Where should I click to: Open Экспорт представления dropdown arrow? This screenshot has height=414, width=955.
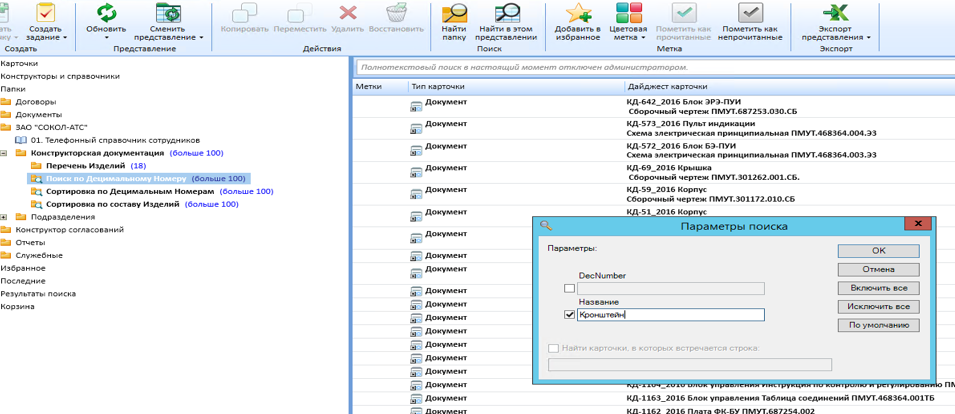pyautogui.click(x=869, y=38)
